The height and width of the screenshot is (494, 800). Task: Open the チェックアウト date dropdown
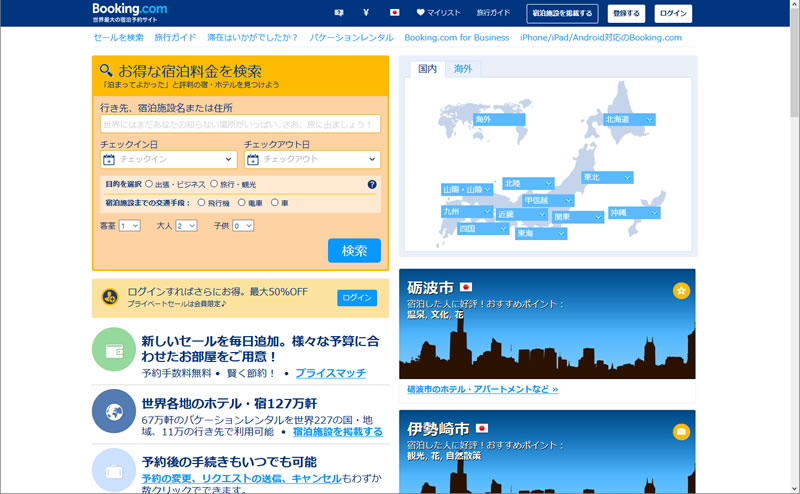click(312, 160)
